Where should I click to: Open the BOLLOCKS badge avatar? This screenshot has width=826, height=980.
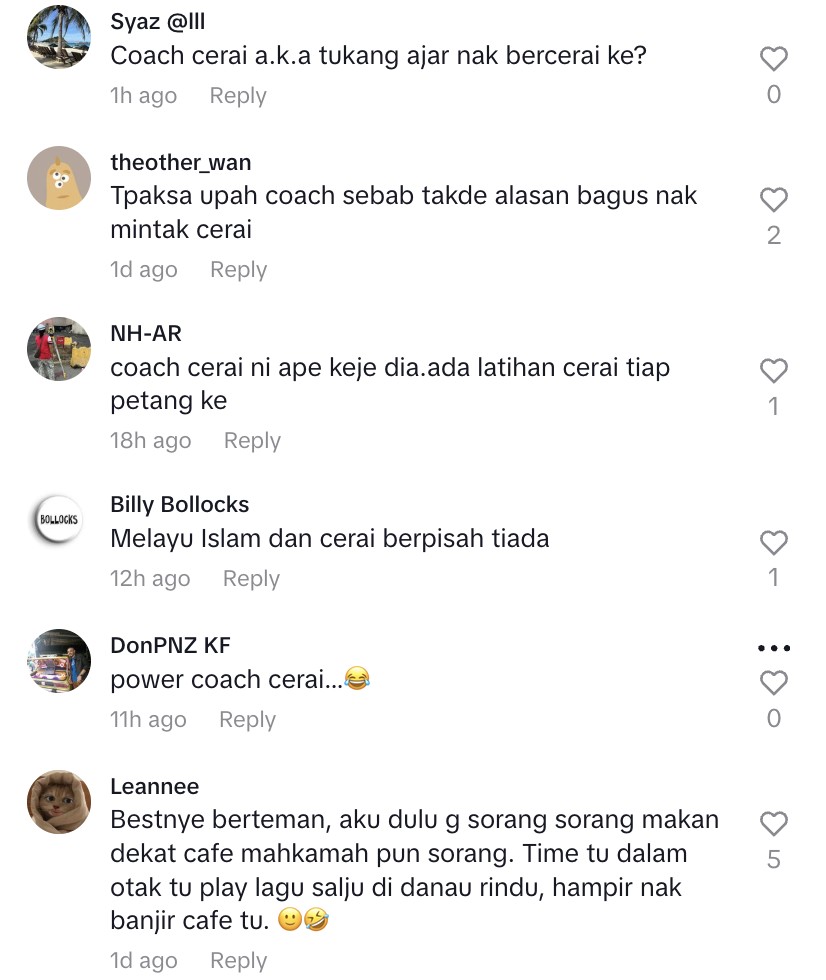(x=59, y=520)
